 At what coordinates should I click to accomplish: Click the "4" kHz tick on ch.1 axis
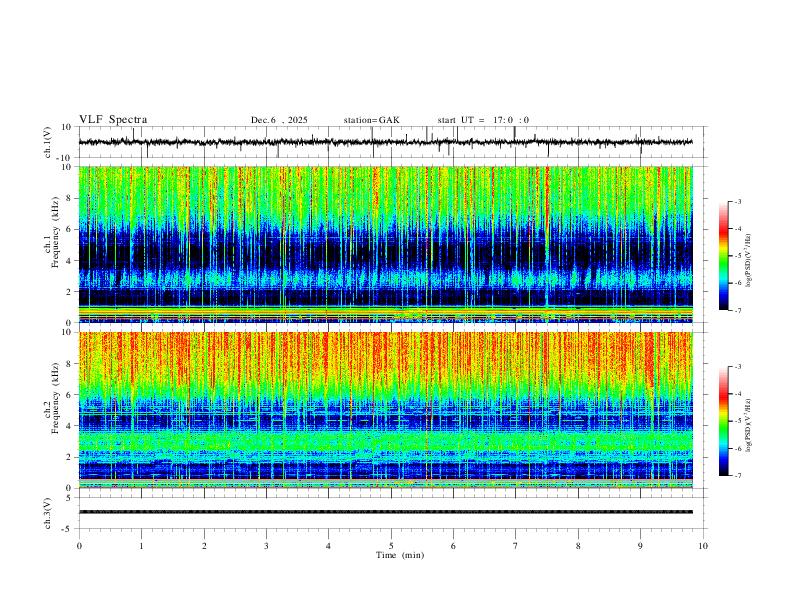click(69, 261)
